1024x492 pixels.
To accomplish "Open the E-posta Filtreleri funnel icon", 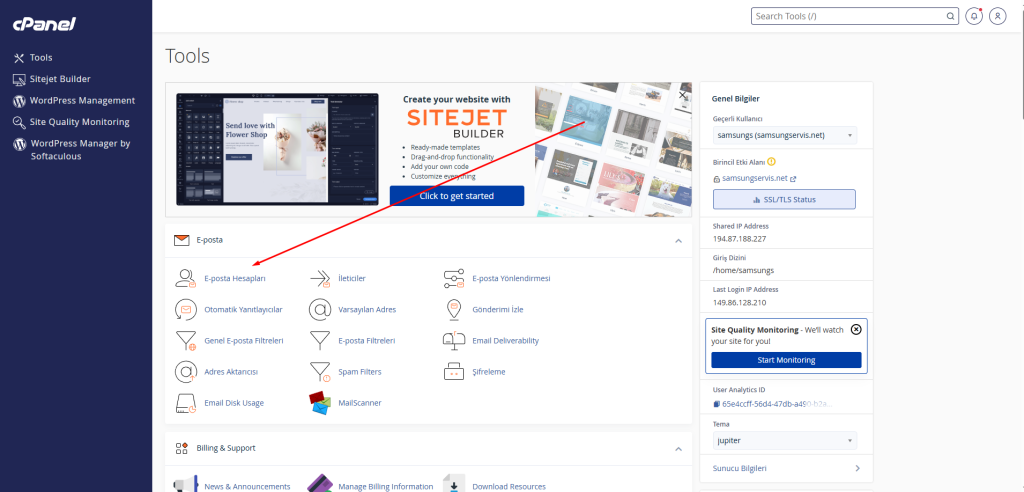I will click(x=320, y=340).
